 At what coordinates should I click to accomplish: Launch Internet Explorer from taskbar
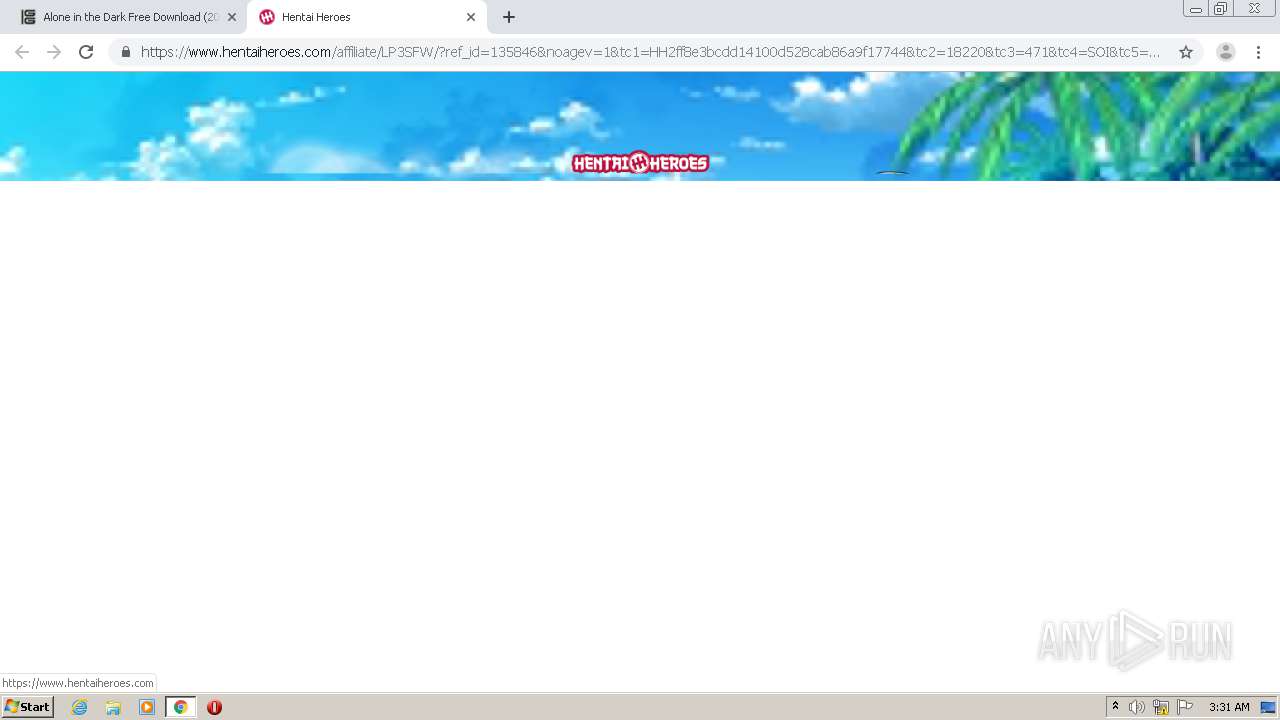[x=80, y=707]
